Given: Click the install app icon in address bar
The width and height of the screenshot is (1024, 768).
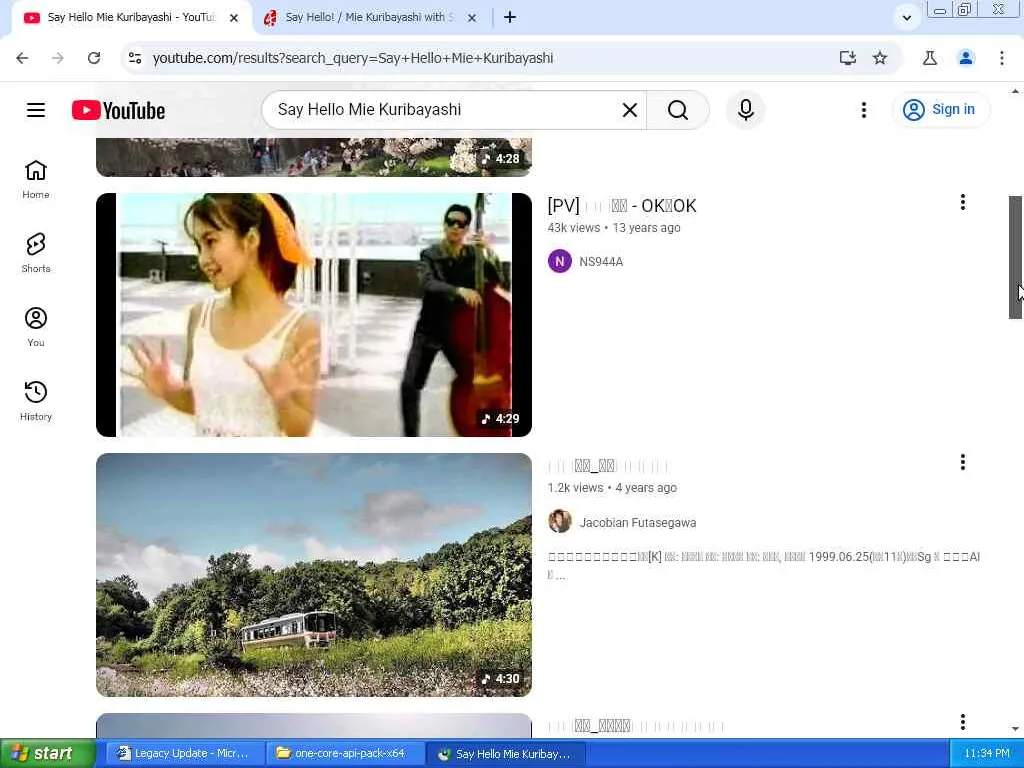Looking at the screenshot, I should (847, 58).
